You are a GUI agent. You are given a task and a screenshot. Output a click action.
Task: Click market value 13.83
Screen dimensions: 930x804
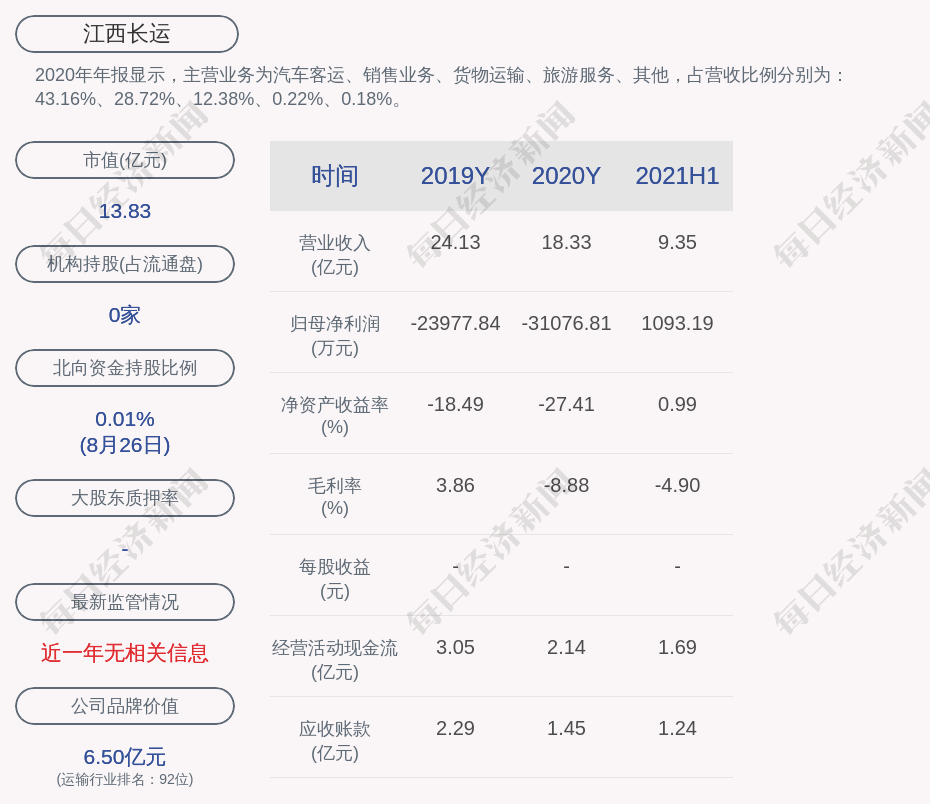(x=125, y=211)
